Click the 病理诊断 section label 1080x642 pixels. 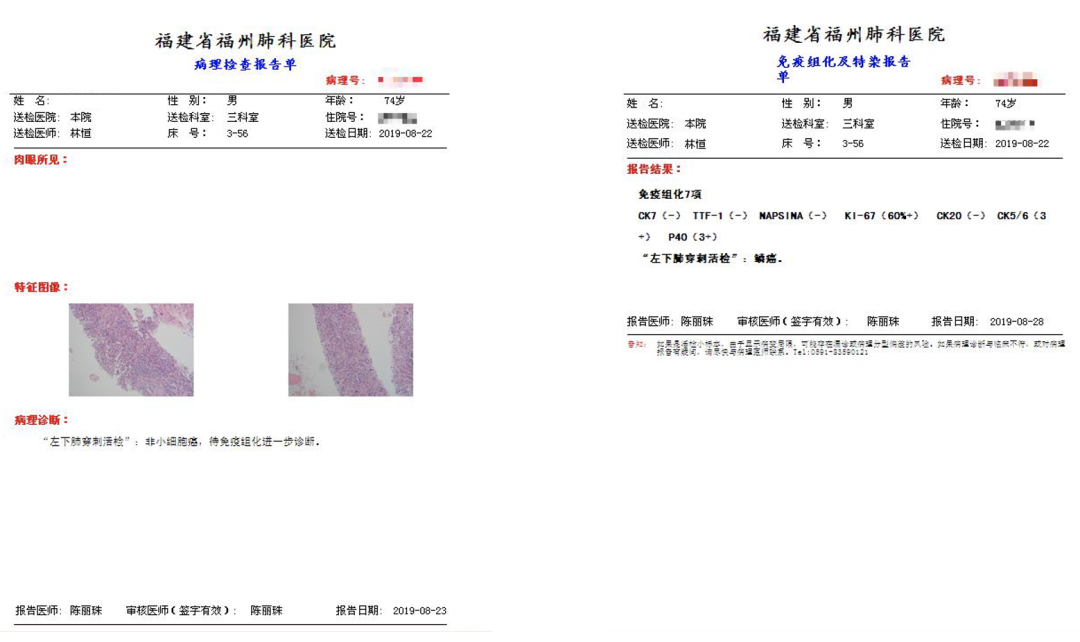(x=41, y=420)
